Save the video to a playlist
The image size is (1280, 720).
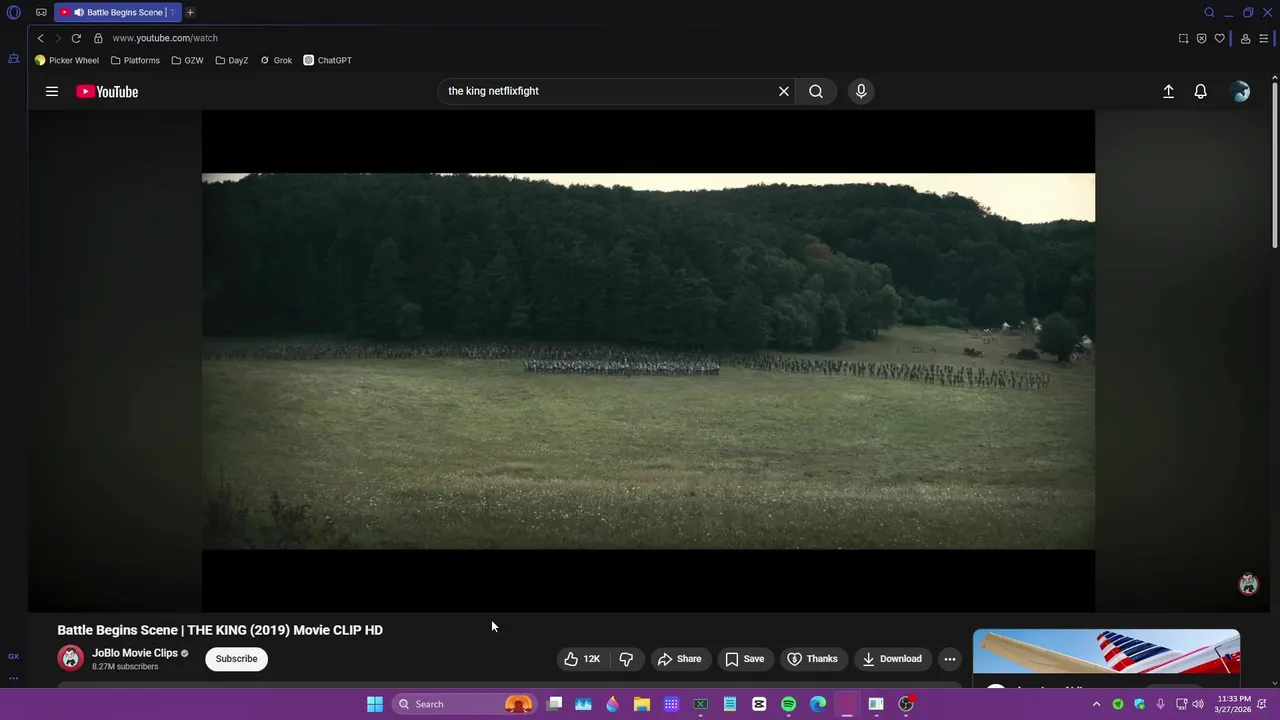point(745,659)
